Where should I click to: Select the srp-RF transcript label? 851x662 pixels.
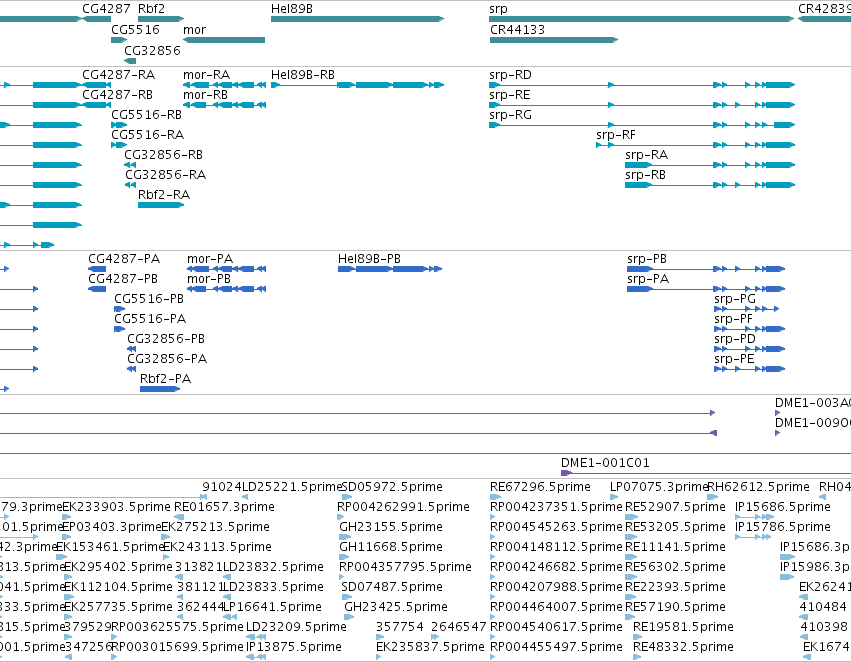point(615,135)
